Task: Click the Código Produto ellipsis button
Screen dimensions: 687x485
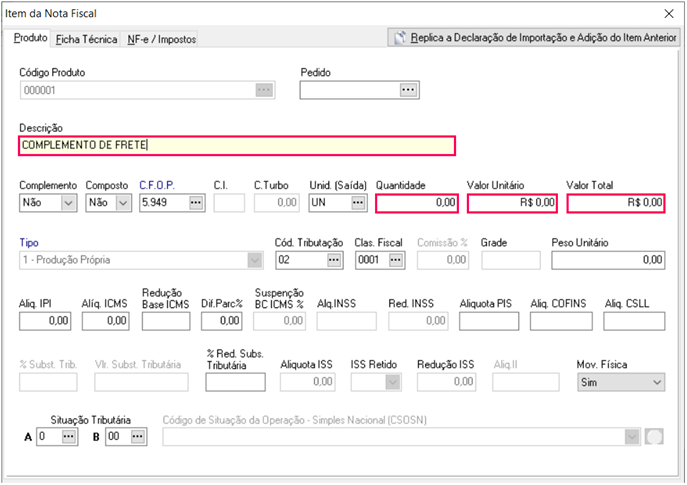Action: [264, 90]
